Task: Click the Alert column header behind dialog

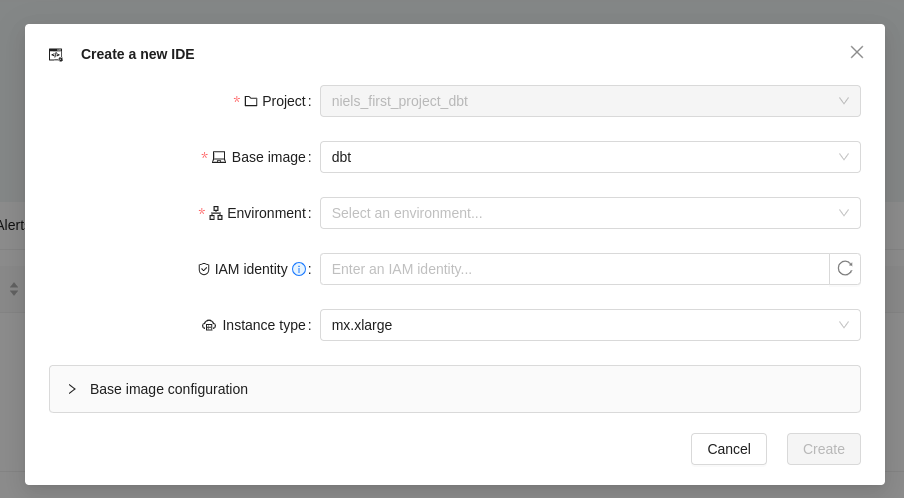Action: (x=11, y=225)
